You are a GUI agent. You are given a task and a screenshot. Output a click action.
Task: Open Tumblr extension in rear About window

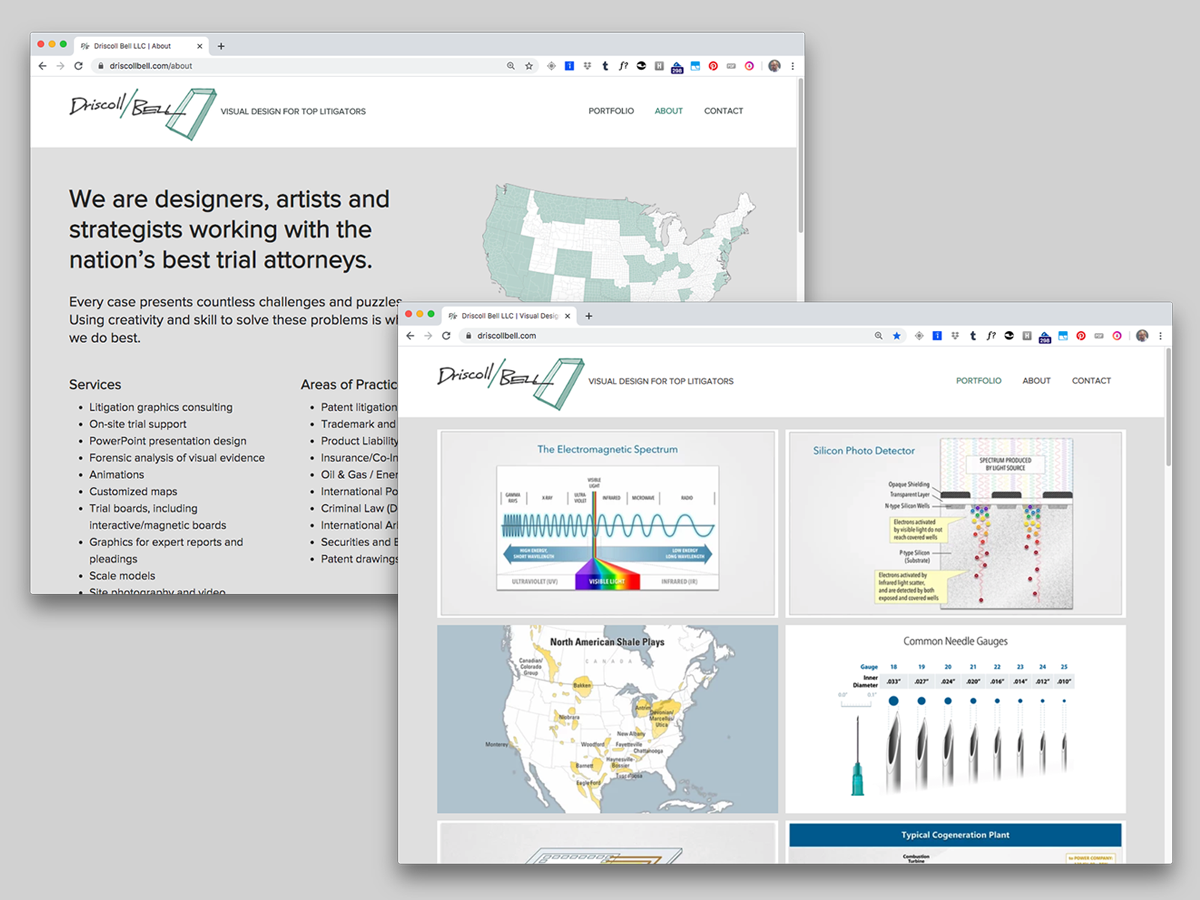[x=605, y=66]
